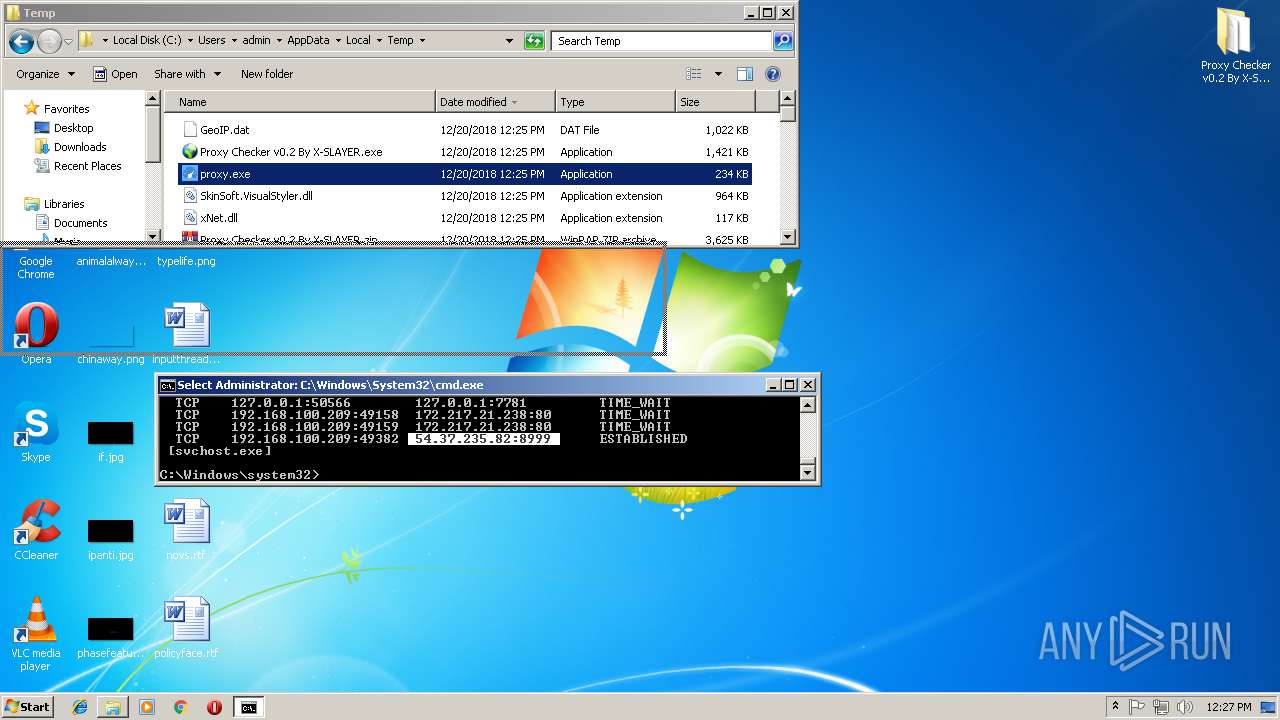Sort by Date modified column header
Image resolution: width=1280 pixels, height=720 pixels.
(496, 102)
